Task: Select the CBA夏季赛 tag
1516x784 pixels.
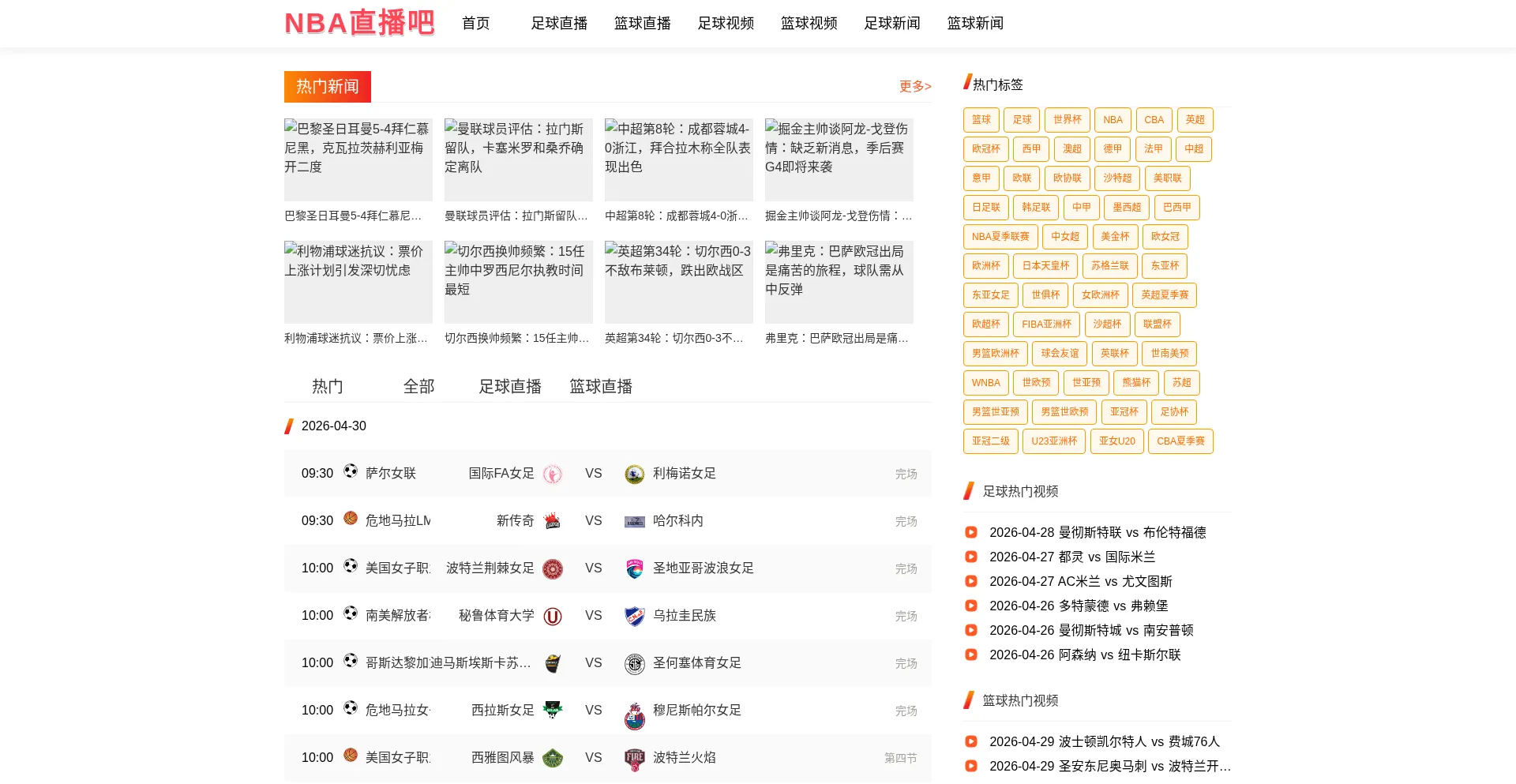Action: 1181,441
